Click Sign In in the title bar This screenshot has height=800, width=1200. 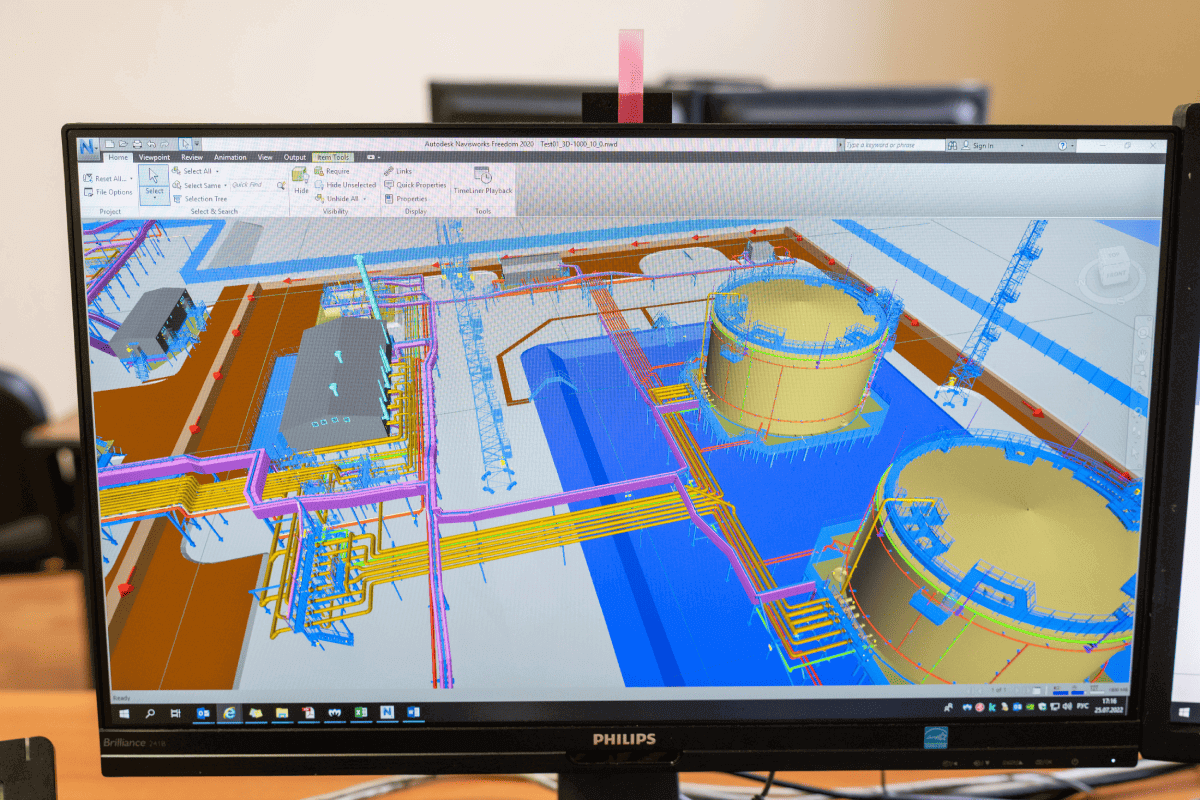tap(983, 146)
